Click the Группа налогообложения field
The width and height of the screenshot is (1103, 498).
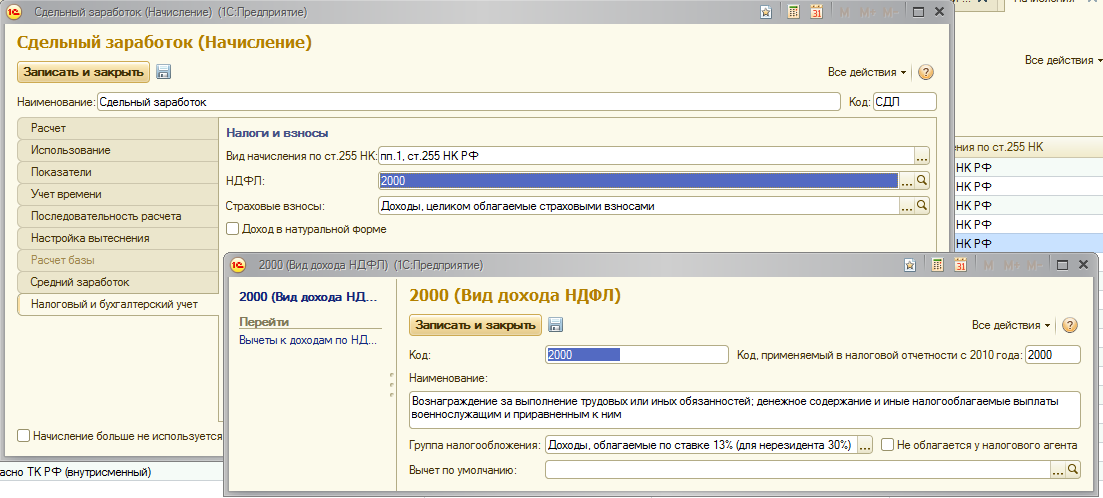pyautogui.click(x=701, y=445)
